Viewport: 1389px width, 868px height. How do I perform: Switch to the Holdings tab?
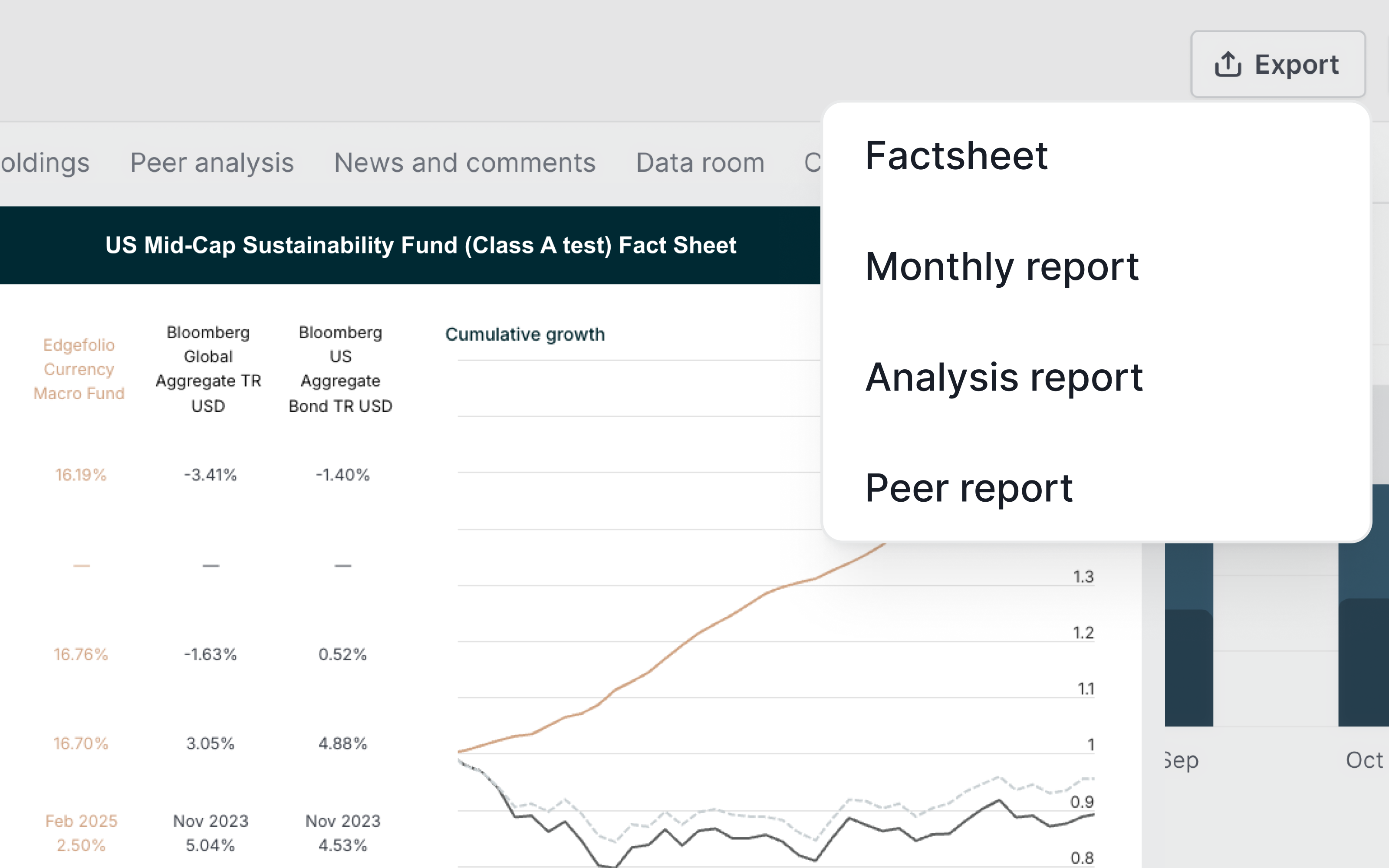pos(45,162)
